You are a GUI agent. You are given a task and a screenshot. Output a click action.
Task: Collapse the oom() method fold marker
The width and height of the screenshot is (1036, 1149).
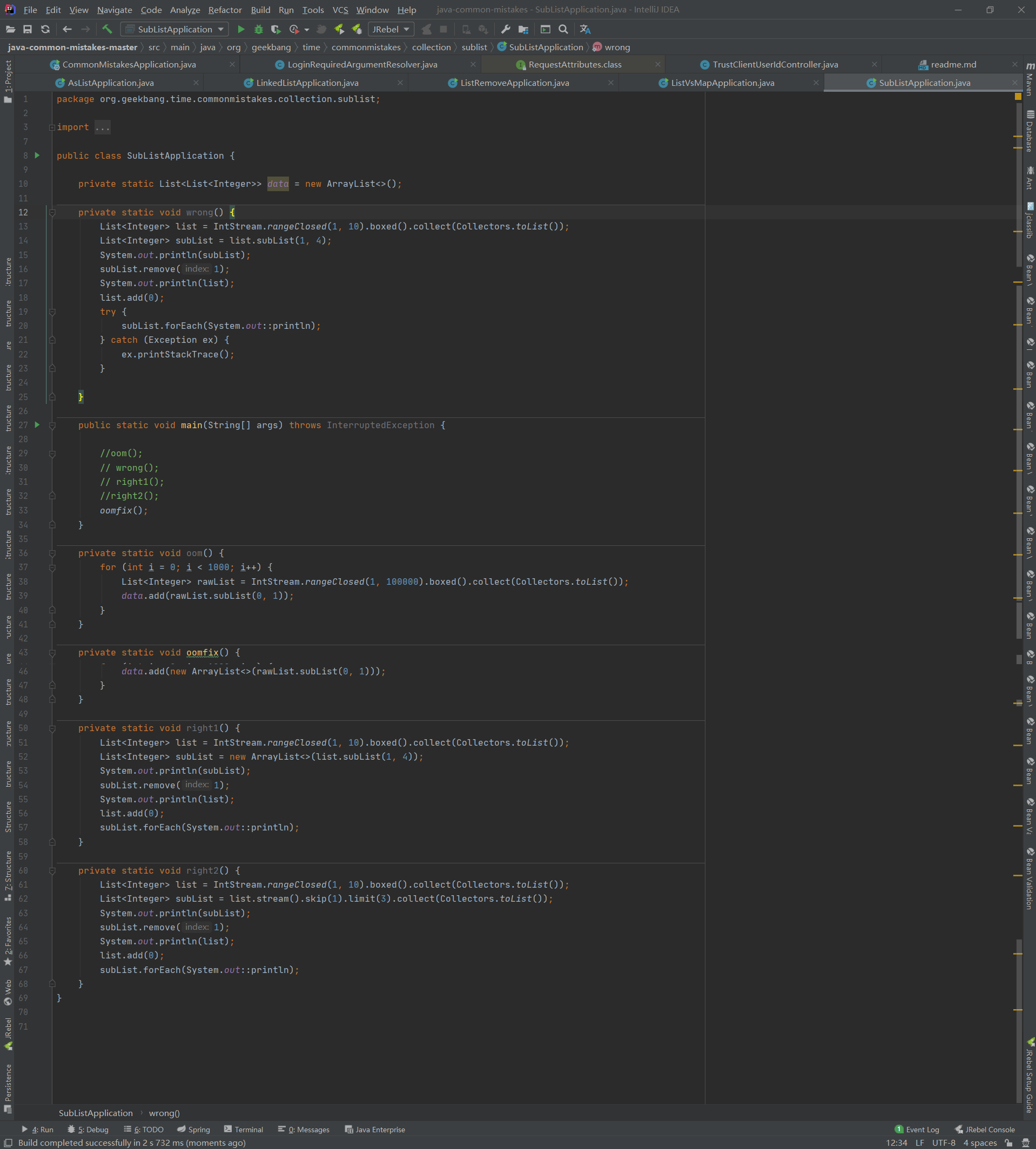click(52, 554)
